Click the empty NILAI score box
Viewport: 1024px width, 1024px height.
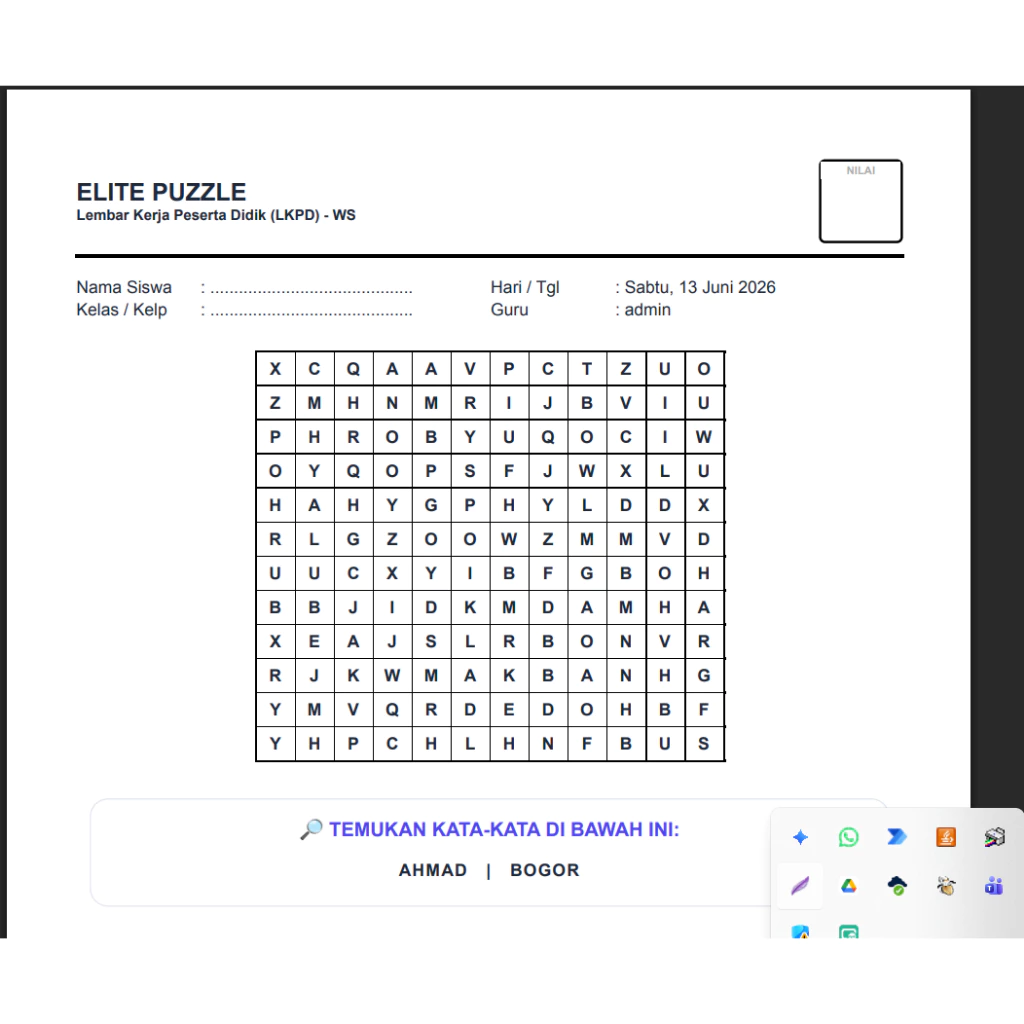point(861,201)
